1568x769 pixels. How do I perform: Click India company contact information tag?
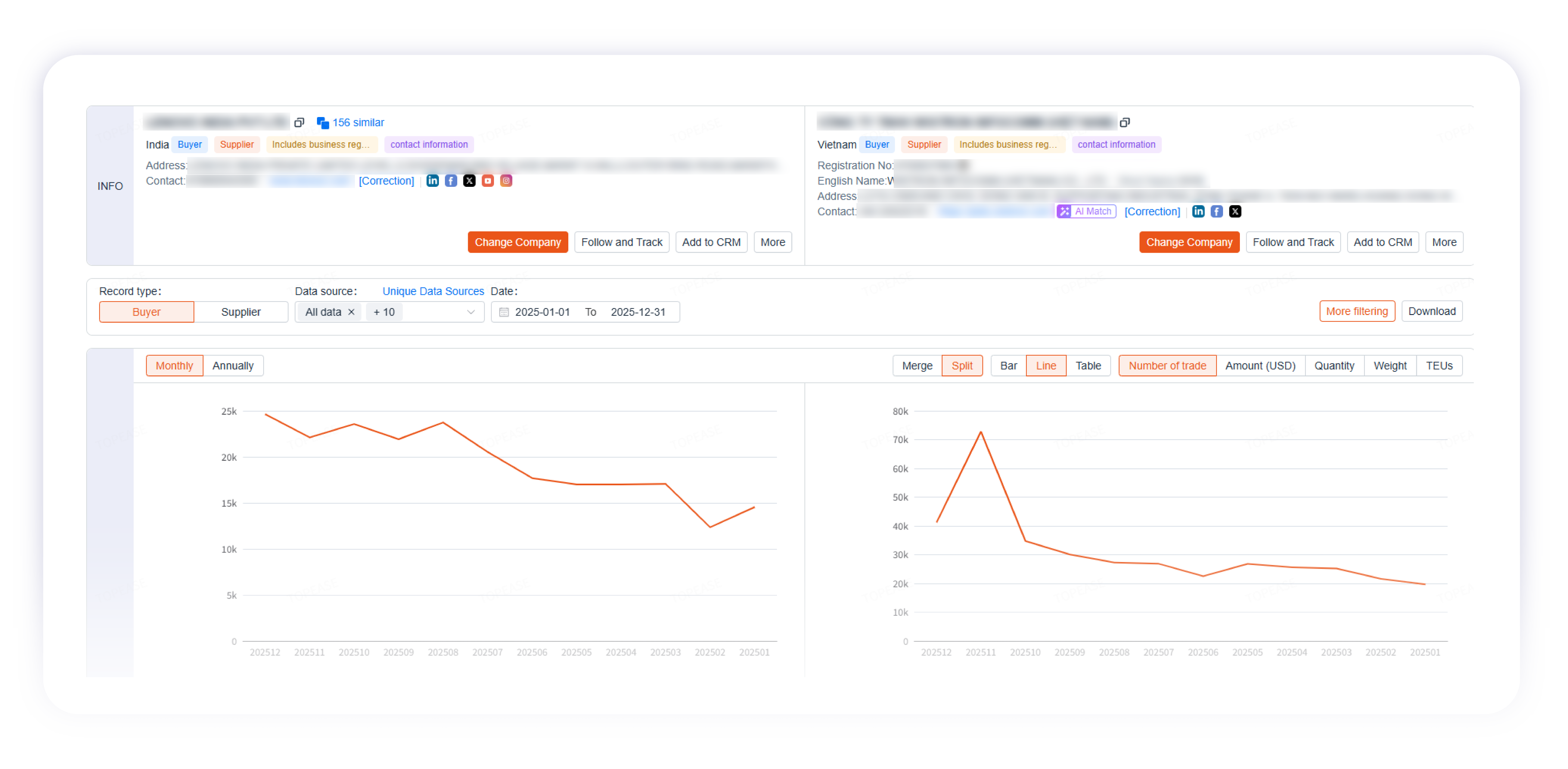429,145
